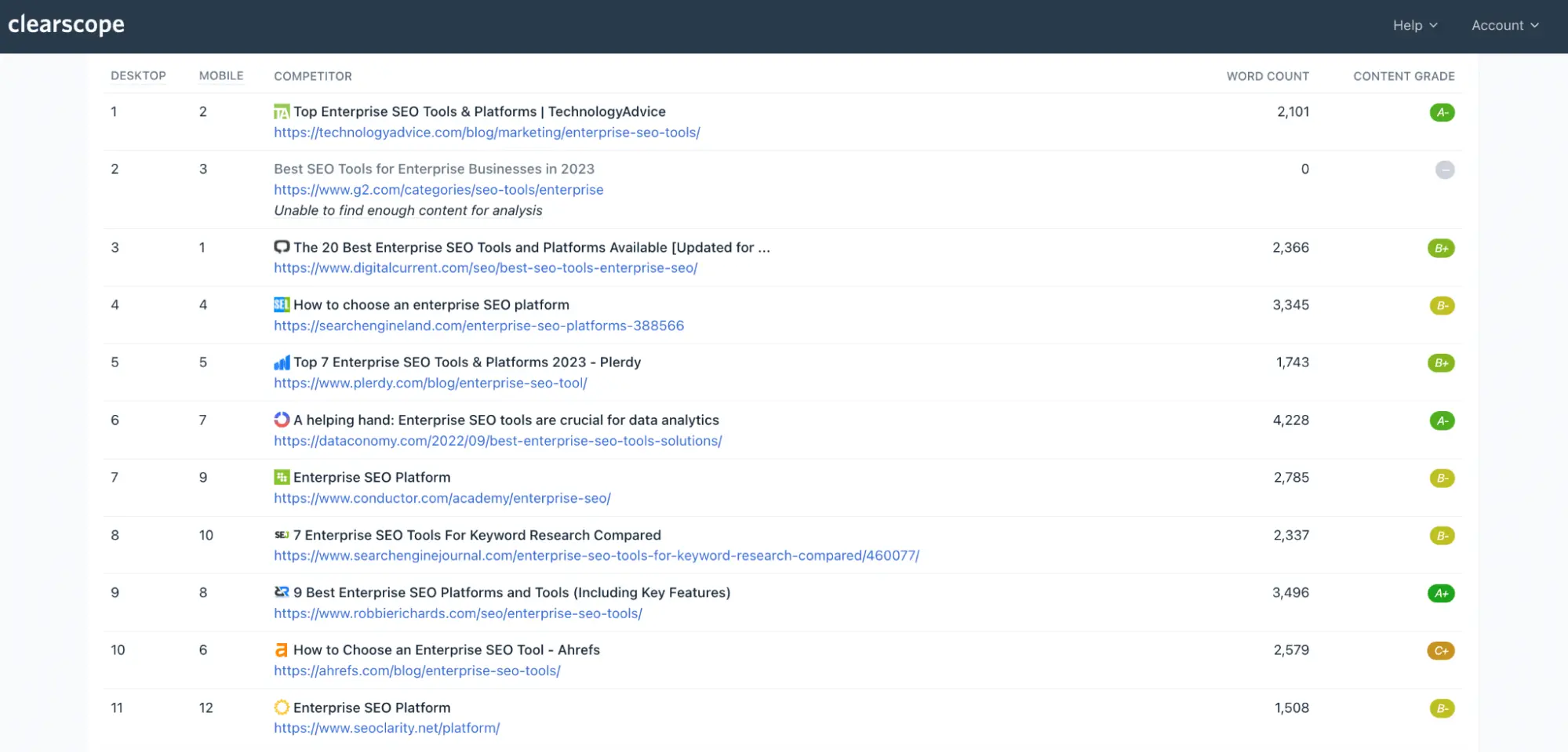Click the A- grade badge for TechnologyAdvice
The width and height of the screenshot is (1568, 753).
pyautogui.click(x=1442, y=112)
